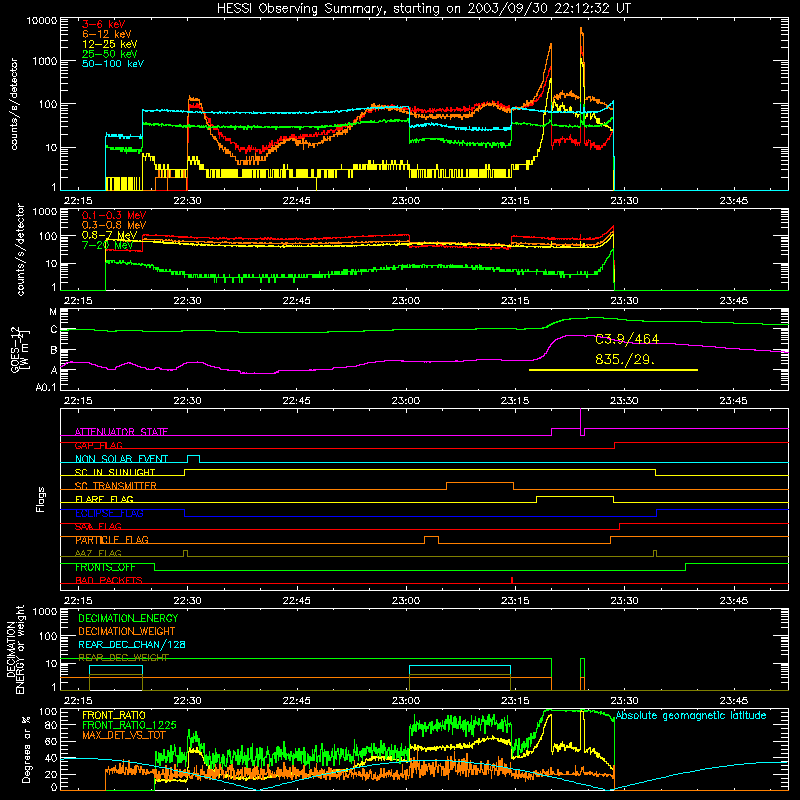Image resolution: width=800 pixels, height=800 pixels.
Task: Select the GAP_FLAG label
Action: click(x=99, y=445)
